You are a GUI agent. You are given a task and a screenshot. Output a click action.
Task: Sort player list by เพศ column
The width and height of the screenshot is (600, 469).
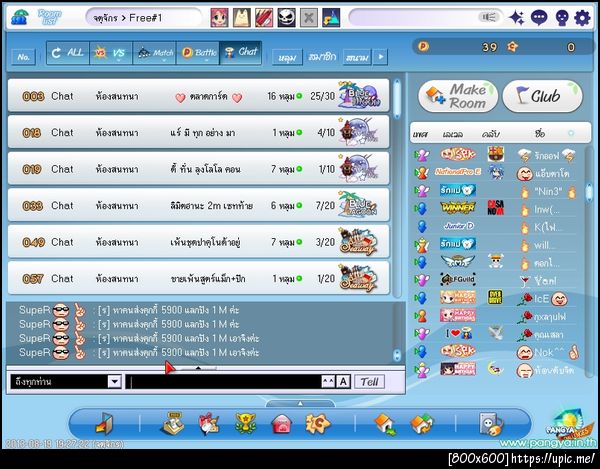420,134
